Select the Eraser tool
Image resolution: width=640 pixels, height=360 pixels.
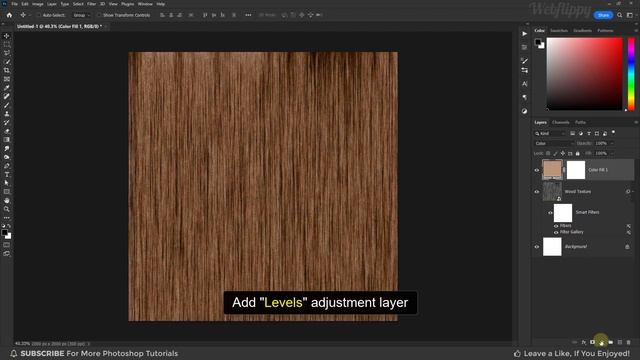(x=7, y=131)
